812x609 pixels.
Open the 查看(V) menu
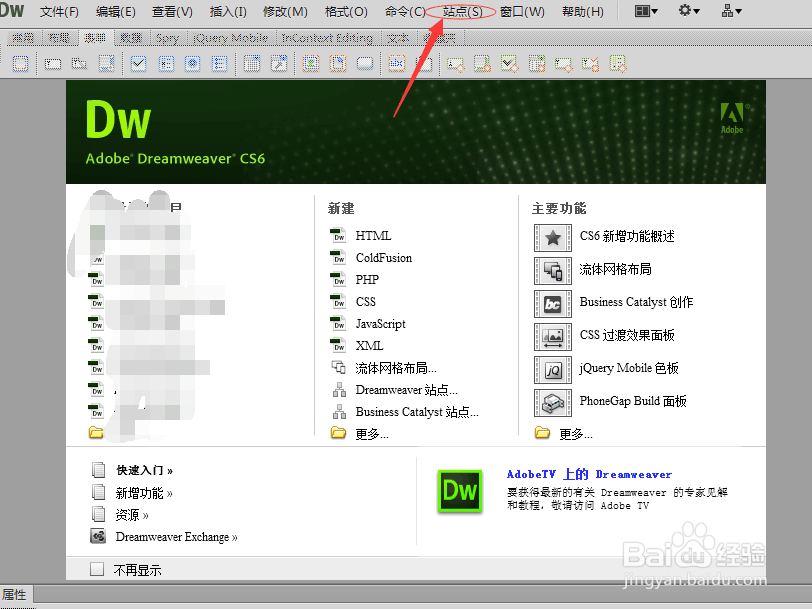click(172, 11)
